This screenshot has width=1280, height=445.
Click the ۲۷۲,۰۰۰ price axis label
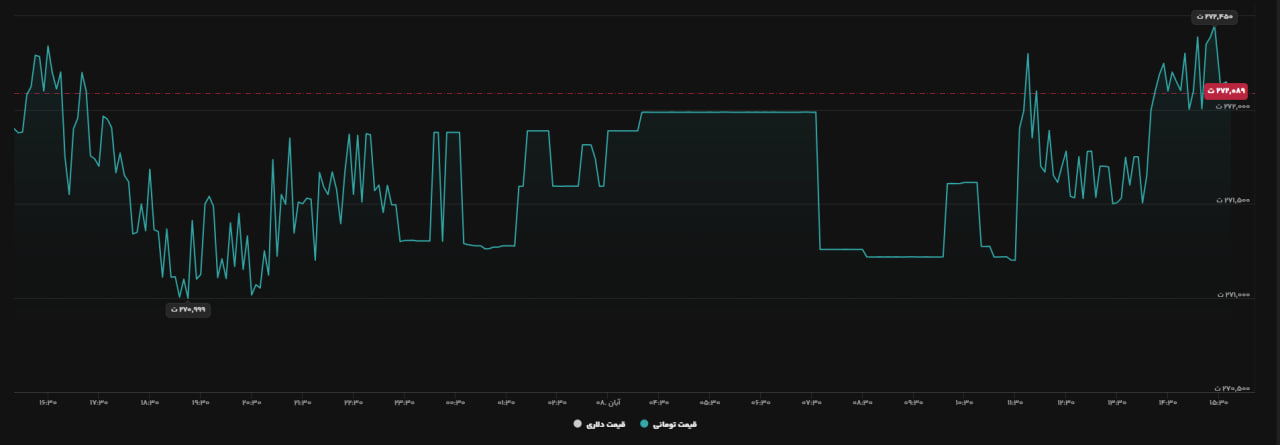click(x=1233, y=106)
